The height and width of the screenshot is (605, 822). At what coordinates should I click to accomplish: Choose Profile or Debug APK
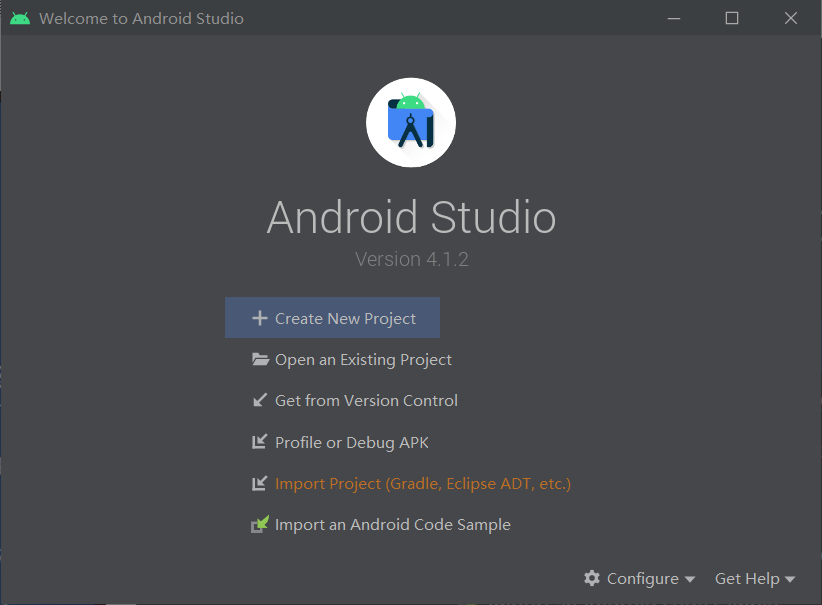(351, 441)
